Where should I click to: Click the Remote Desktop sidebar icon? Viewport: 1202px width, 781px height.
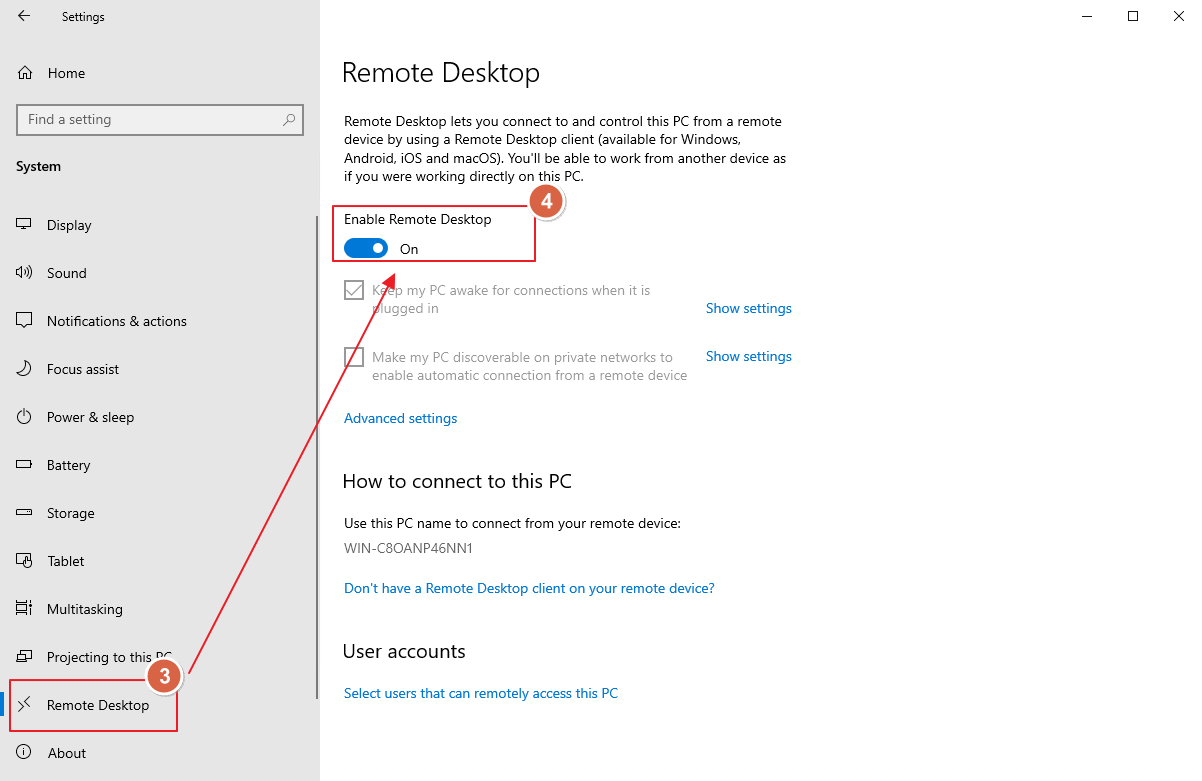pos(25,705)
